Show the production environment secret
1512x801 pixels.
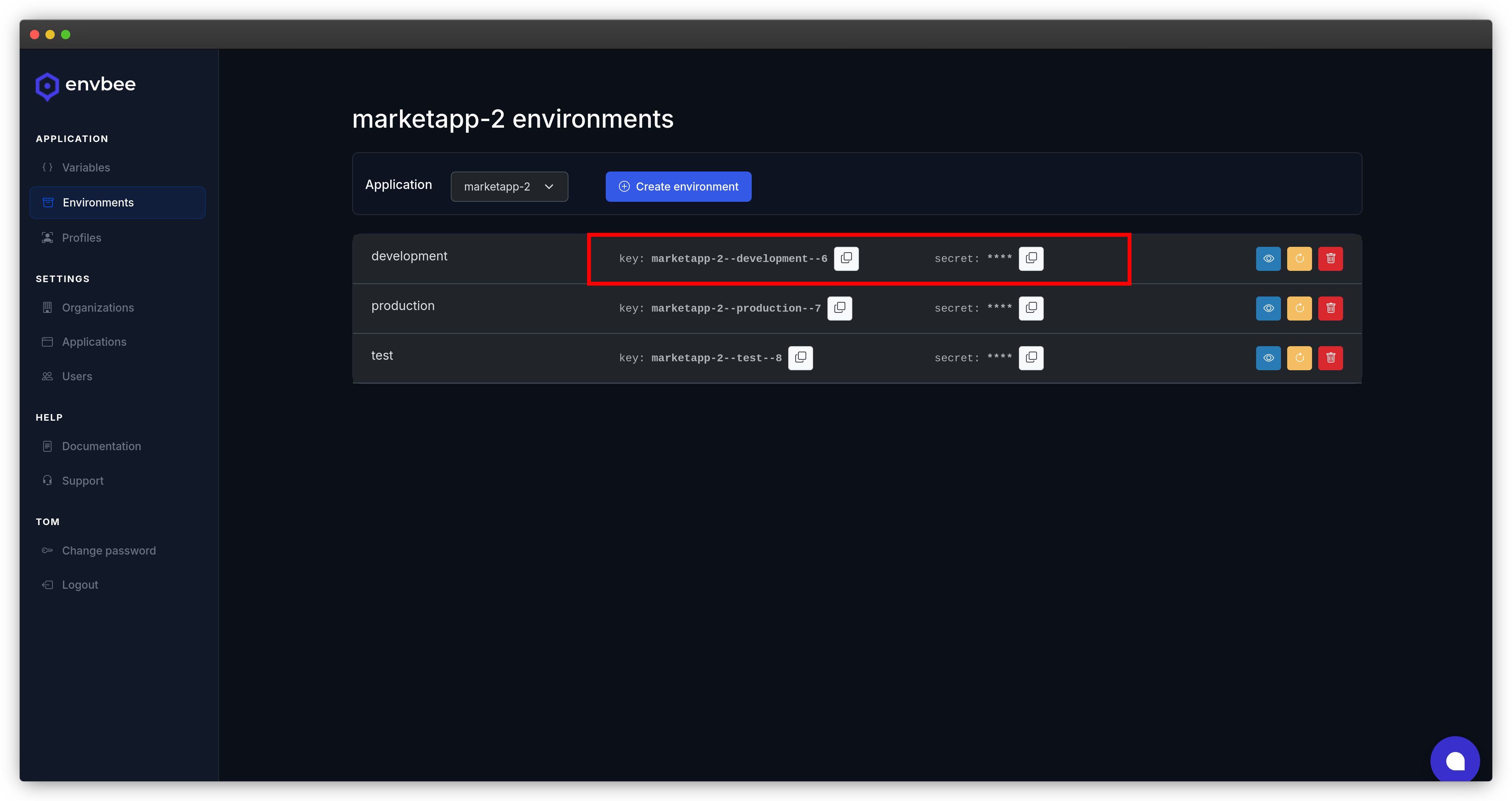click(x=1269, y=308)
